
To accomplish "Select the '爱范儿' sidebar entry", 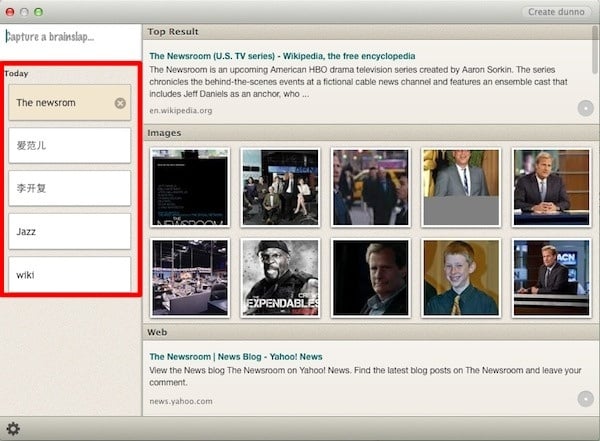I will (70, 145).
